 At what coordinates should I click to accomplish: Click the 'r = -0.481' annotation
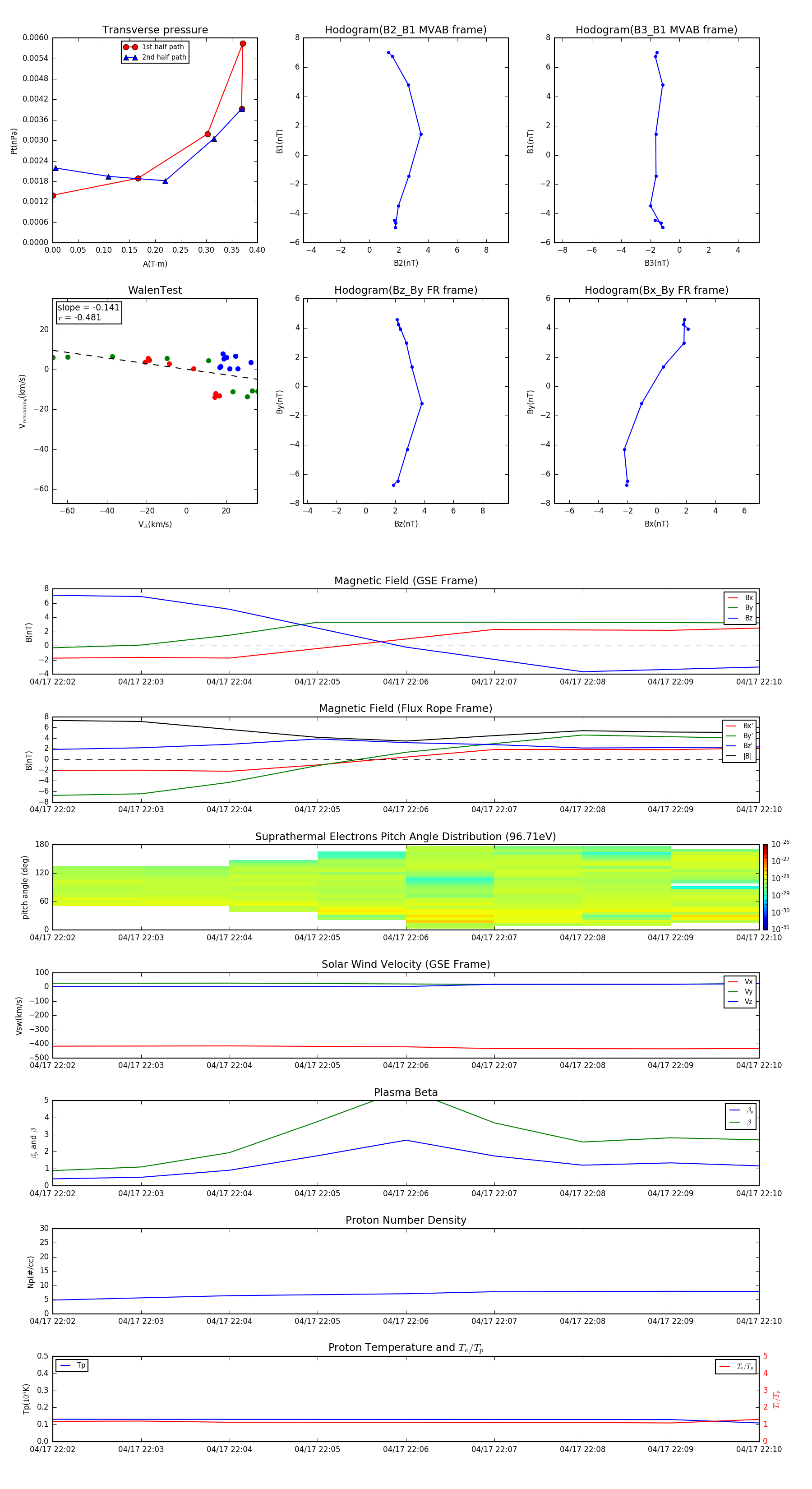tap(79, 317)
